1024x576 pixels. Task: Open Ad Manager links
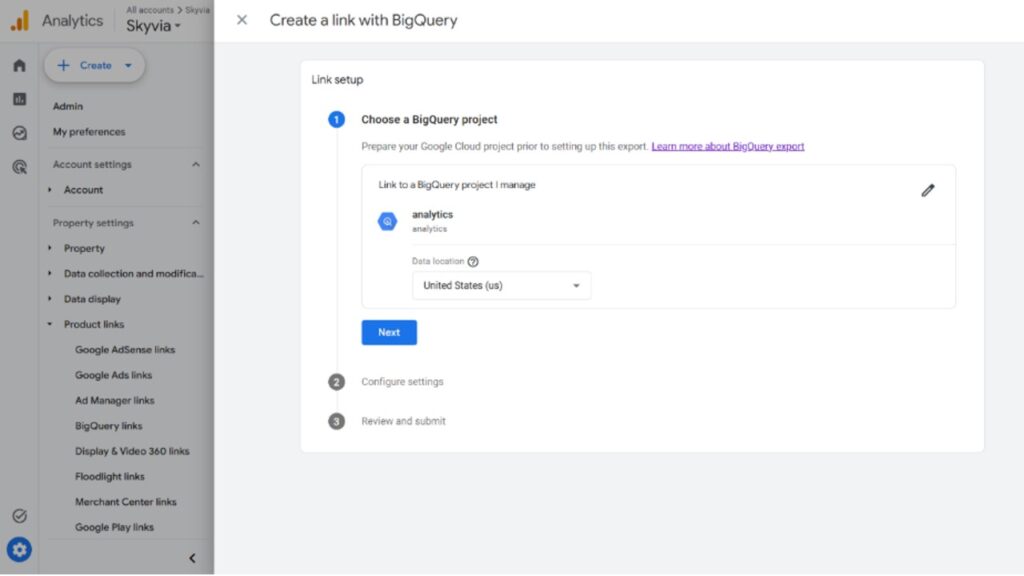click(x=114, y=400)
